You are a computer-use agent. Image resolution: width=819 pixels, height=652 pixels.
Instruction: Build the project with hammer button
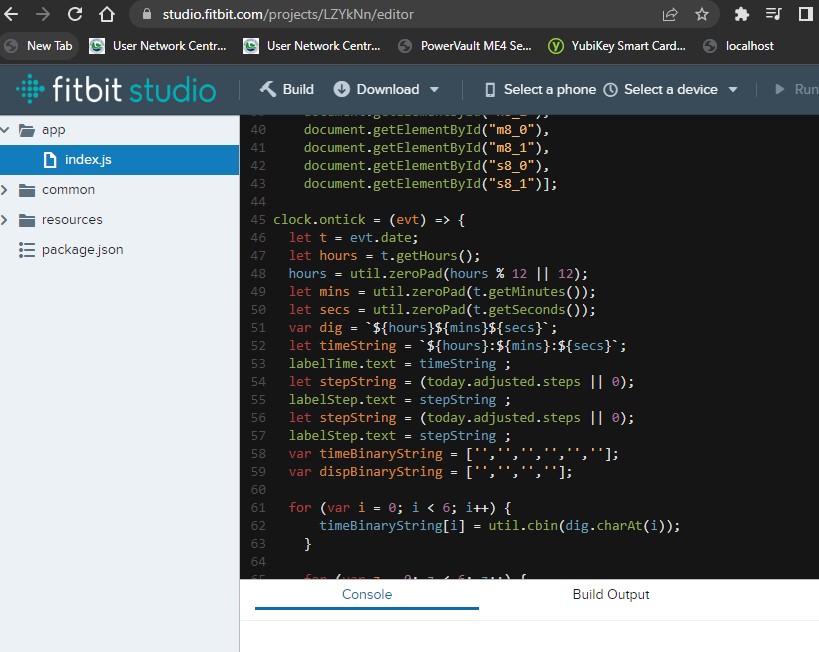[x=287, y=89]
